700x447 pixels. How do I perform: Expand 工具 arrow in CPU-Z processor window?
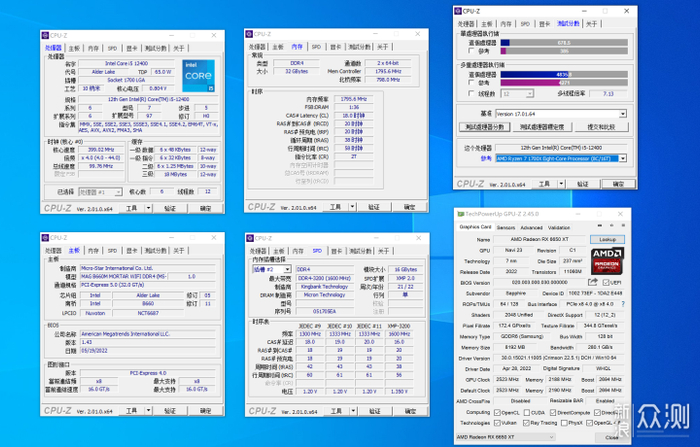pyautogui.click(x=148, y=208)
